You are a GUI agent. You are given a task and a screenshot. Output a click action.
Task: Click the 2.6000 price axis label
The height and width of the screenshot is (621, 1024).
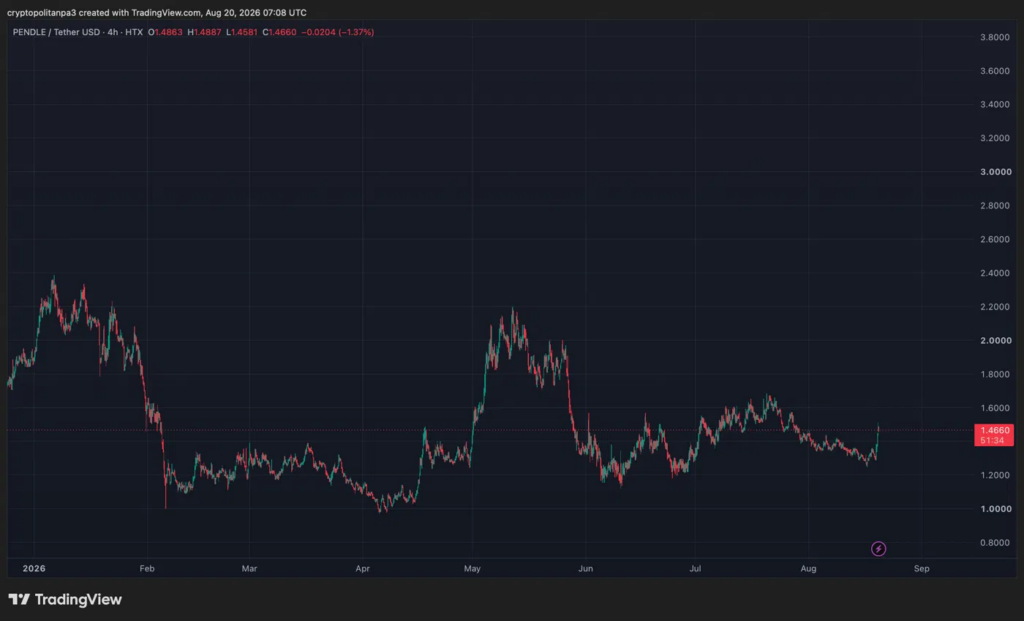click(995, 239)
